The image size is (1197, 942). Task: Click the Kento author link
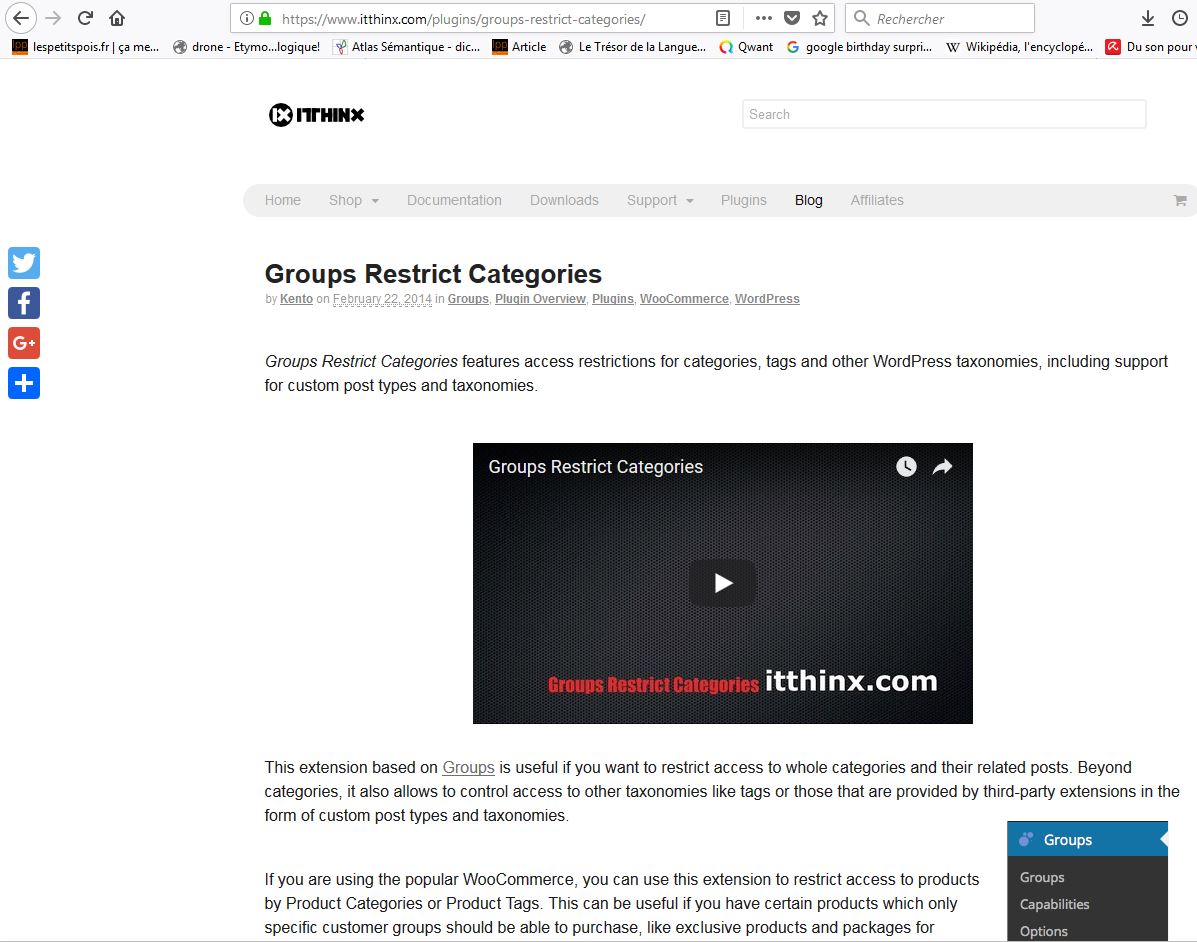296,299
